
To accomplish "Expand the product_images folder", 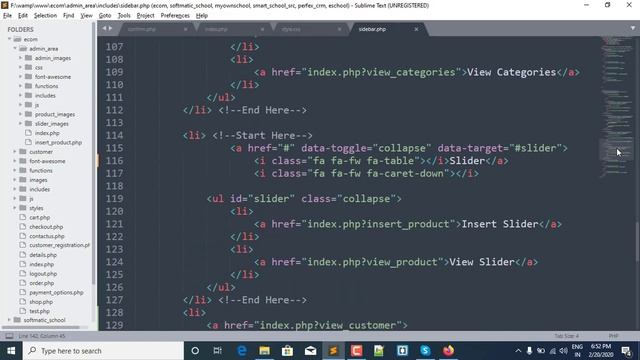I will pos(20,114).
